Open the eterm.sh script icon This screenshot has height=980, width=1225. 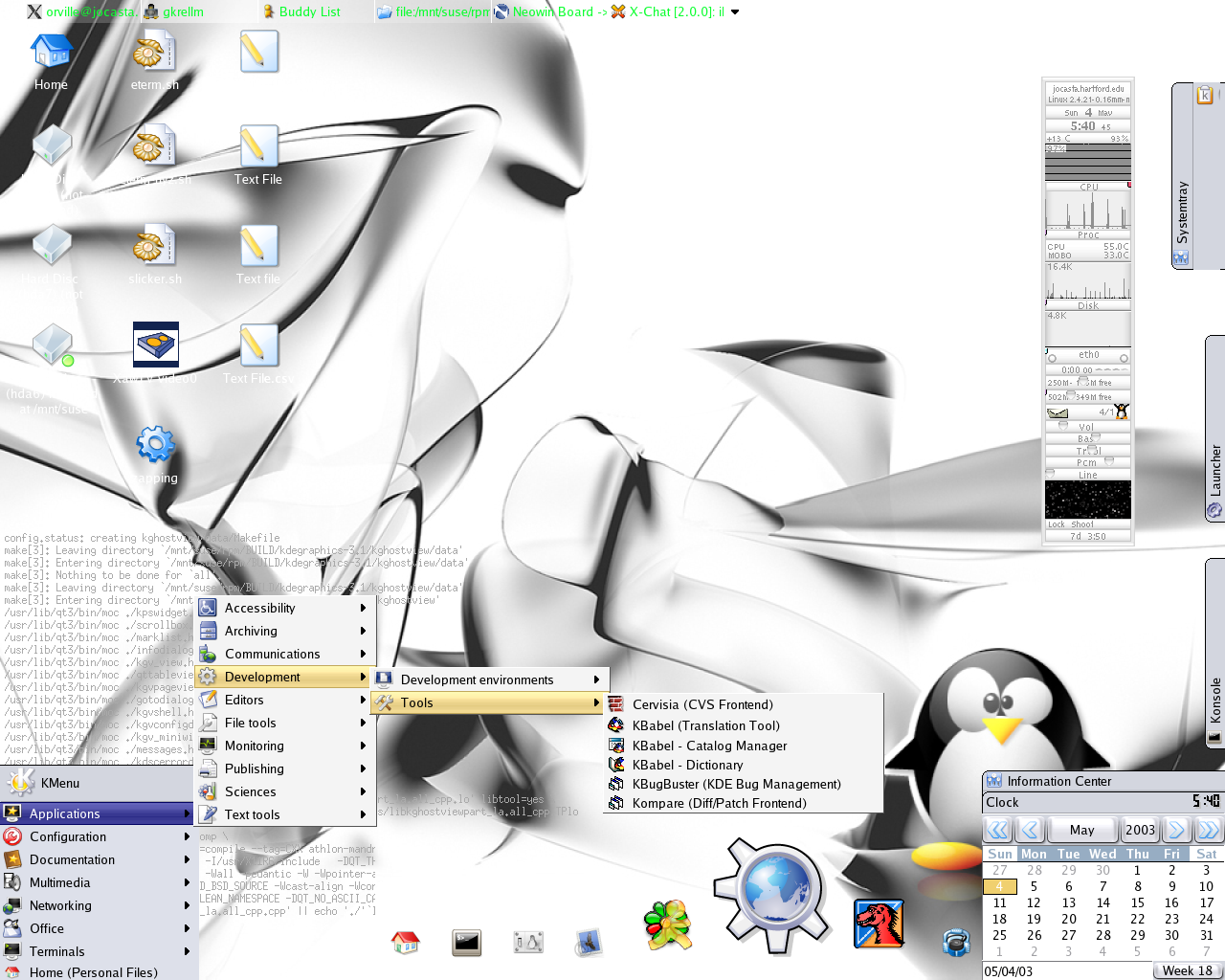154,52
